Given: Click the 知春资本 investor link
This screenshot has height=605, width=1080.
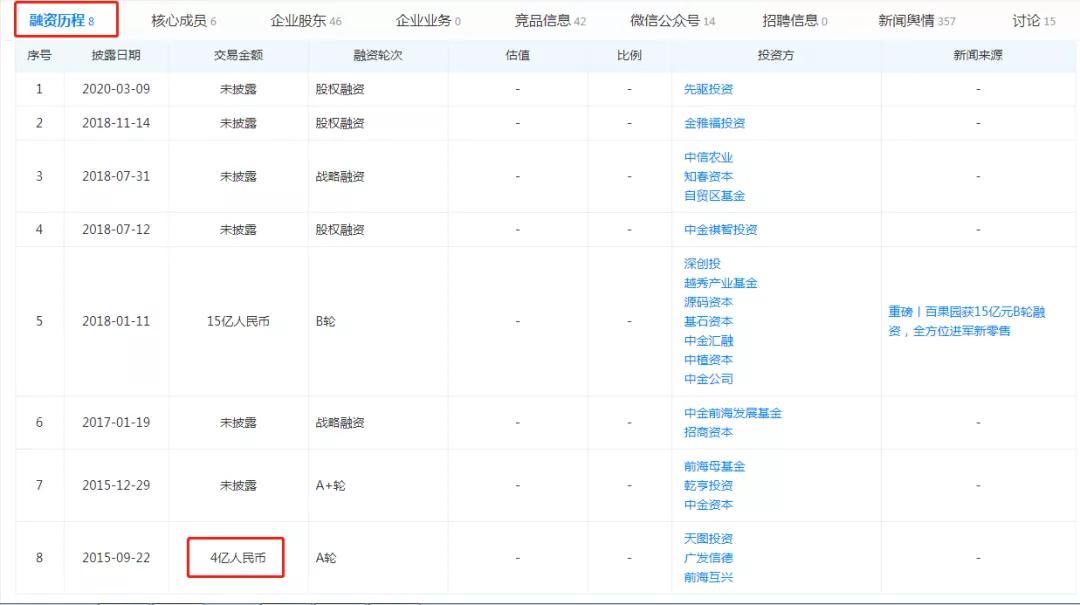Looking at the screenshot, I should point(708,176).
